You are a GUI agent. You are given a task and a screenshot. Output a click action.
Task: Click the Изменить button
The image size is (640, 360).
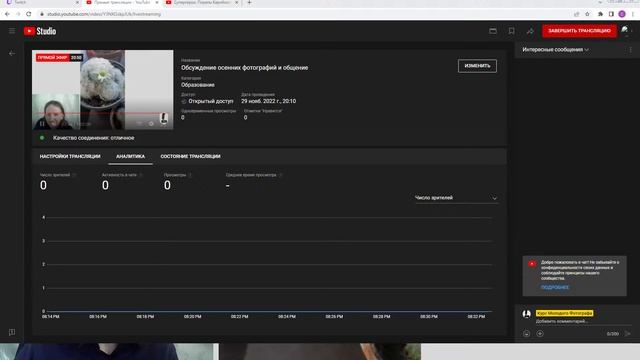pyautogui.click(x=477, y=66)
